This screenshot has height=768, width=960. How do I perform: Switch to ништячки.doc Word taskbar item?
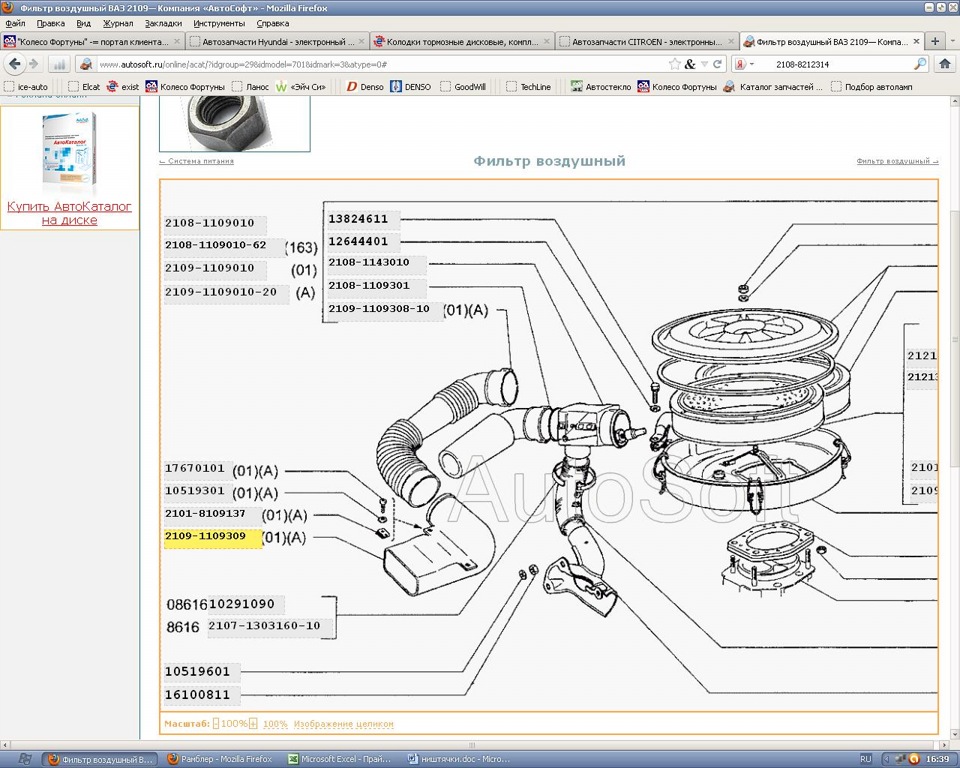coord(459,759)
